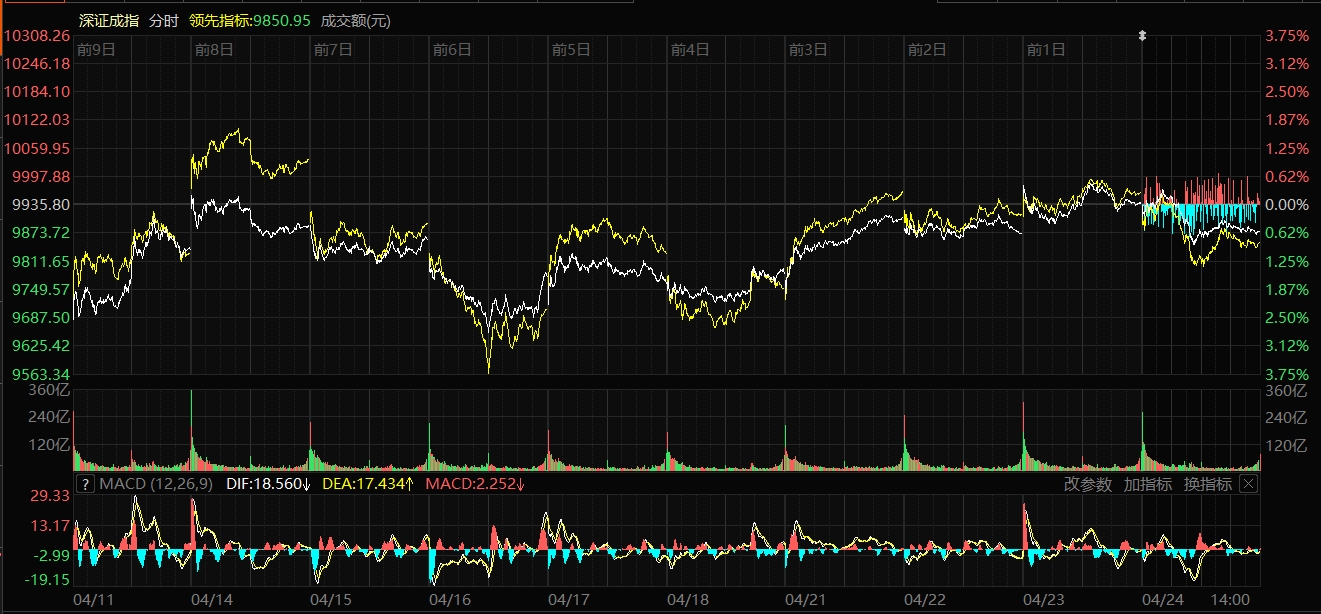This screenshot has height=614, width=1321.
Task: Click the 9749.57 price axis label
Action: (x=40, y=289)
